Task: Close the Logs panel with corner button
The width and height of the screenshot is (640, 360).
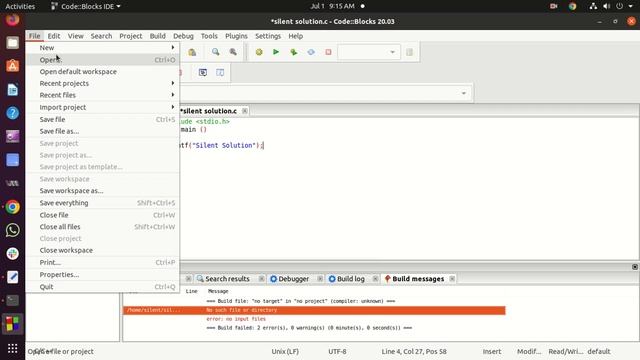Action: pos(635,267)
